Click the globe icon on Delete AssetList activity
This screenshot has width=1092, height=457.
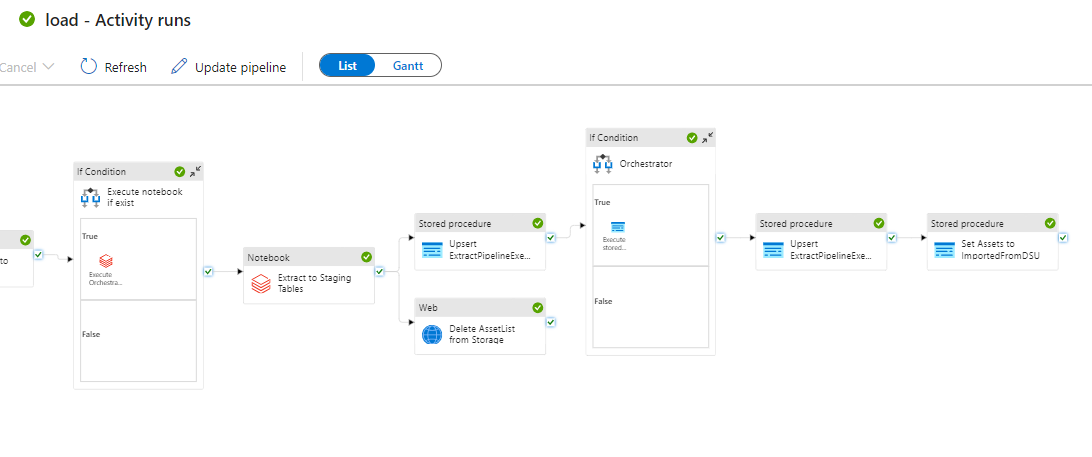tap(431, 334)
